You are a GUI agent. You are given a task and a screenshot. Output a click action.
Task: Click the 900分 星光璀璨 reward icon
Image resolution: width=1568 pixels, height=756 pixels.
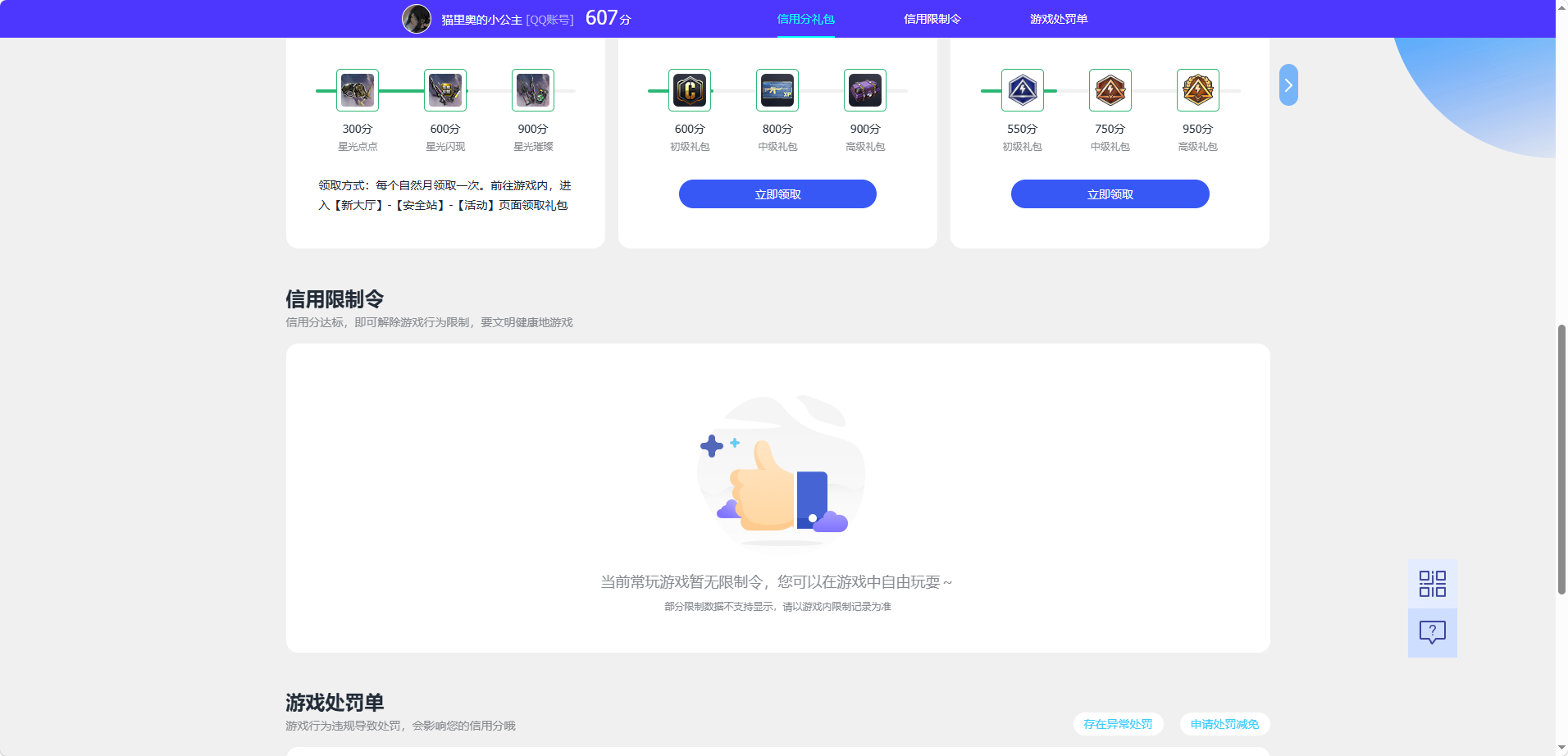click(x=533, y=90)
